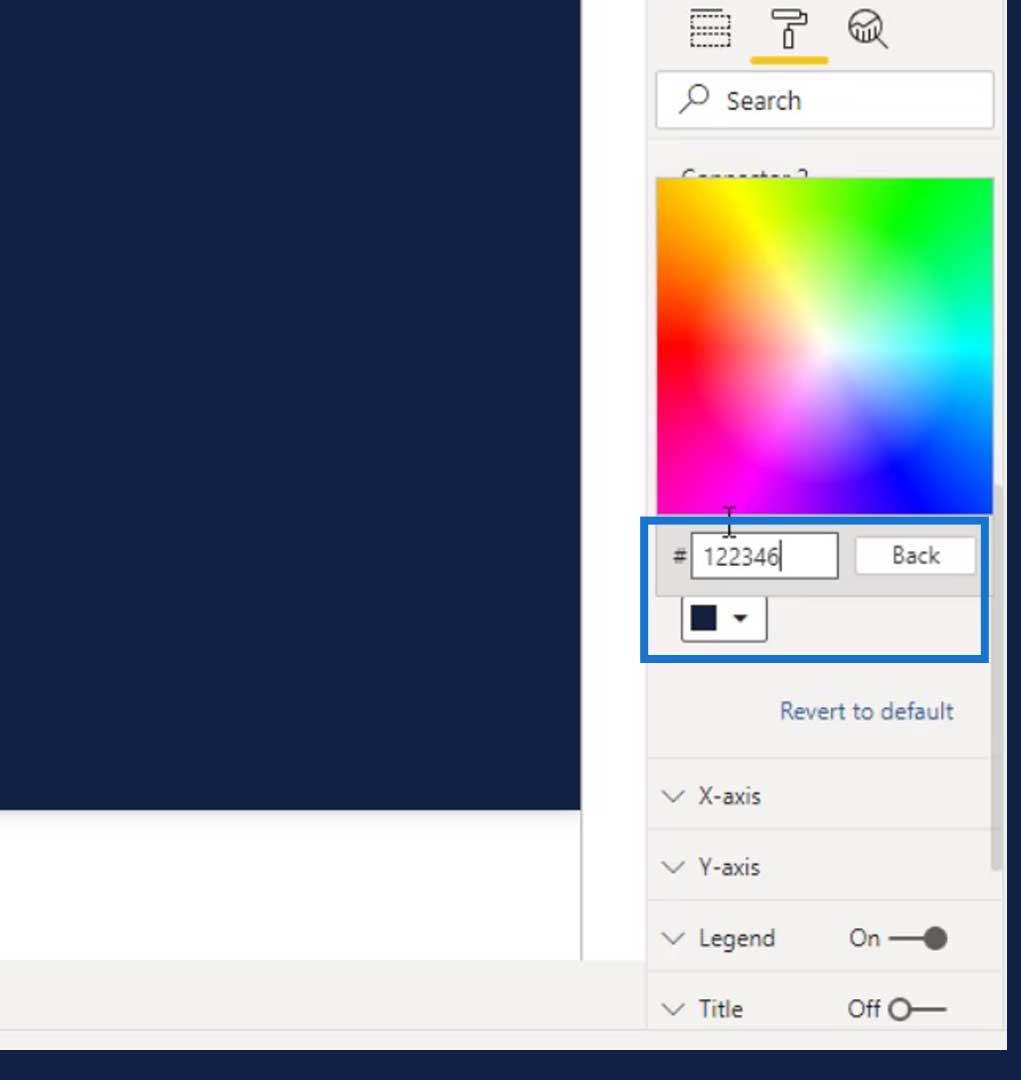Click the Back button in the color picker
The width and height of the screenshot is (1021, 1080).
[915, 555]
